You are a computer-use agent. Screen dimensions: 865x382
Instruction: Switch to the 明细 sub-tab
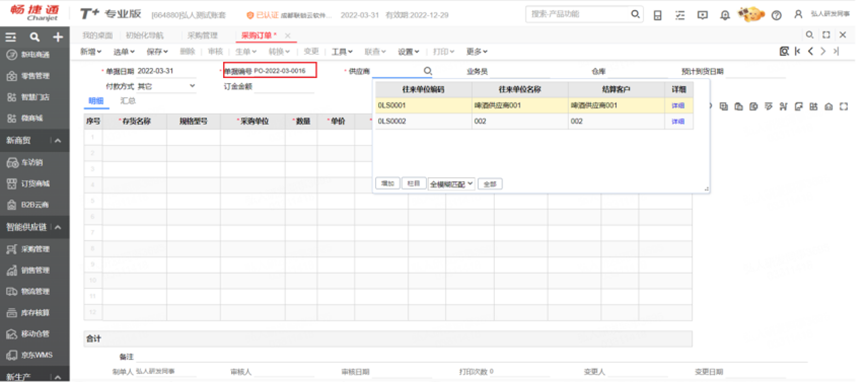[x=95, y=100]
